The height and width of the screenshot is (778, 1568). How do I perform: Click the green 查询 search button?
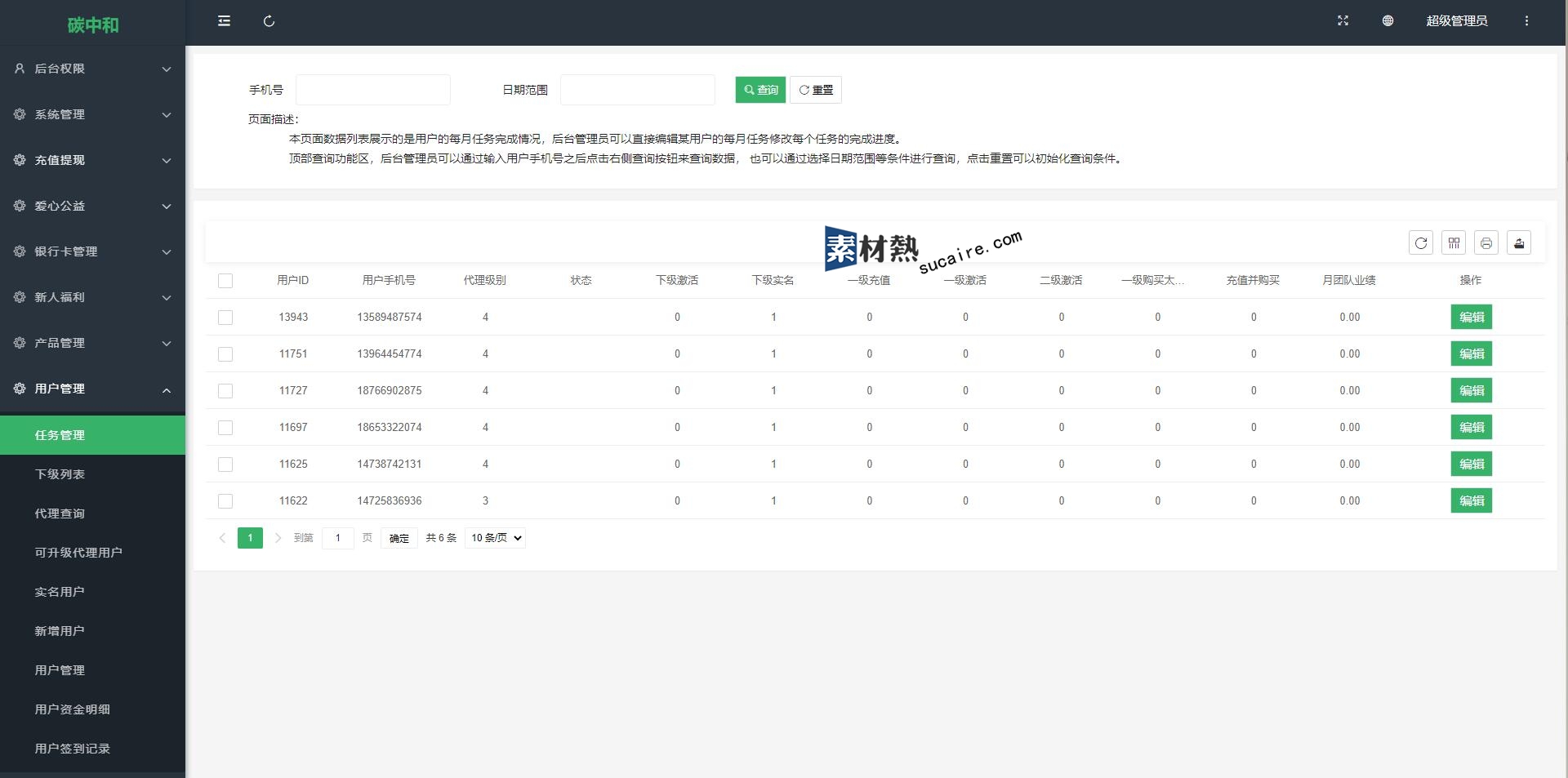click(760, 90)
